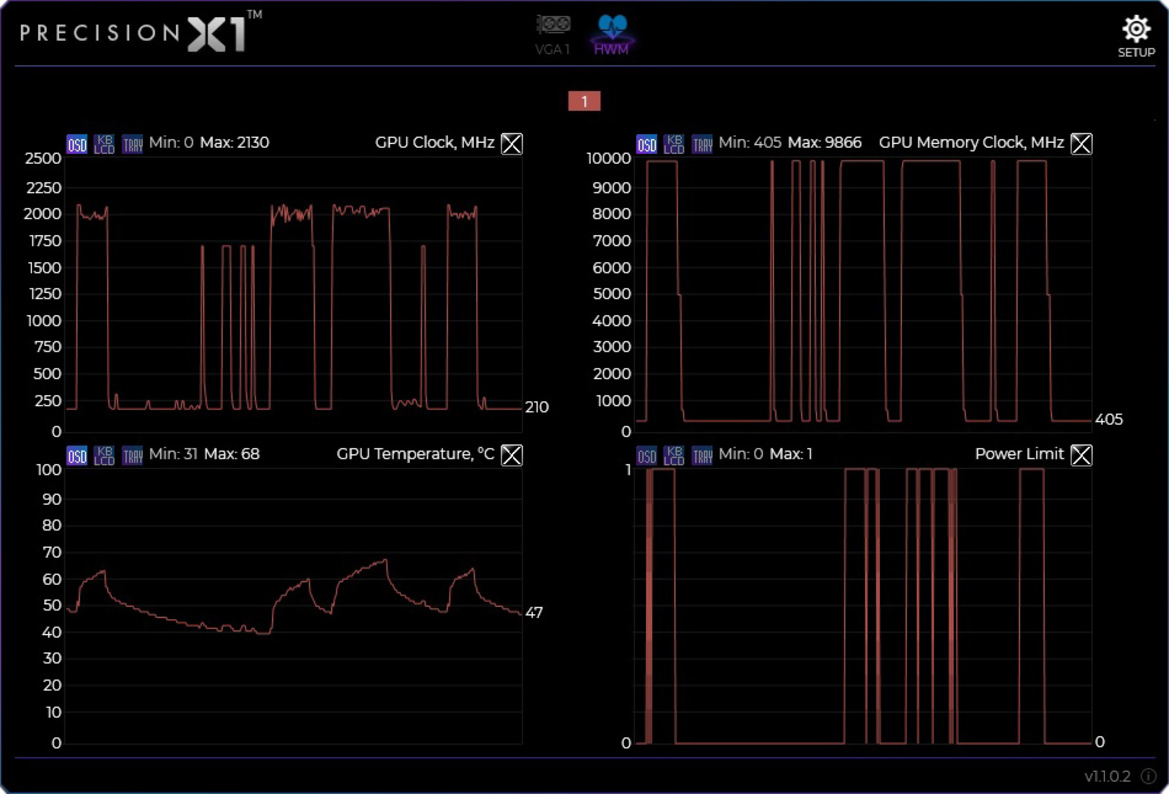Click inside the GPU Memory Clock graph area
Viewport: 1169px width, 794px height.
click(863, 294)
